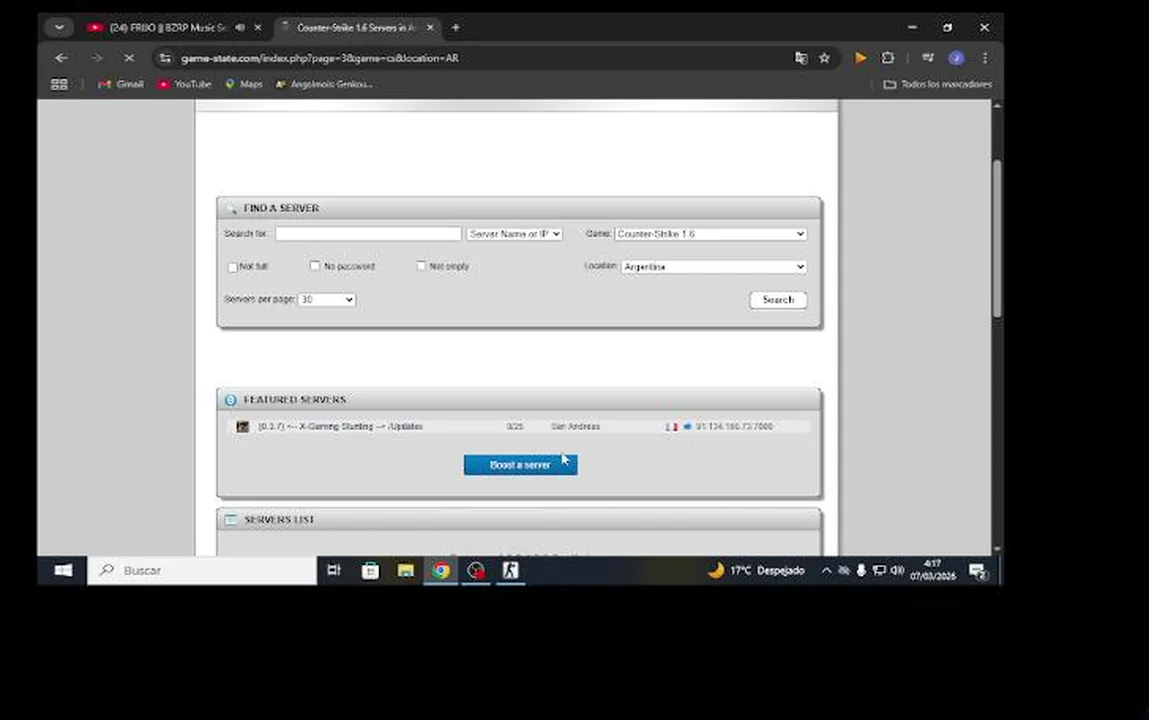Open the Counter-Strike icon on taskbar
Screen dimensions: 1149x720
pos(511,571)
